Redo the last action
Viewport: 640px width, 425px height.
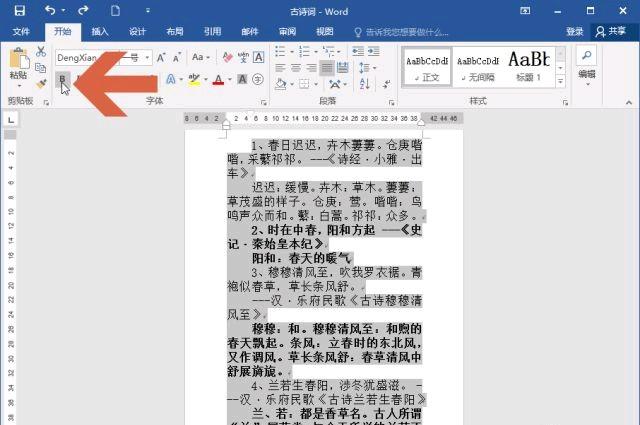(83, 10)
